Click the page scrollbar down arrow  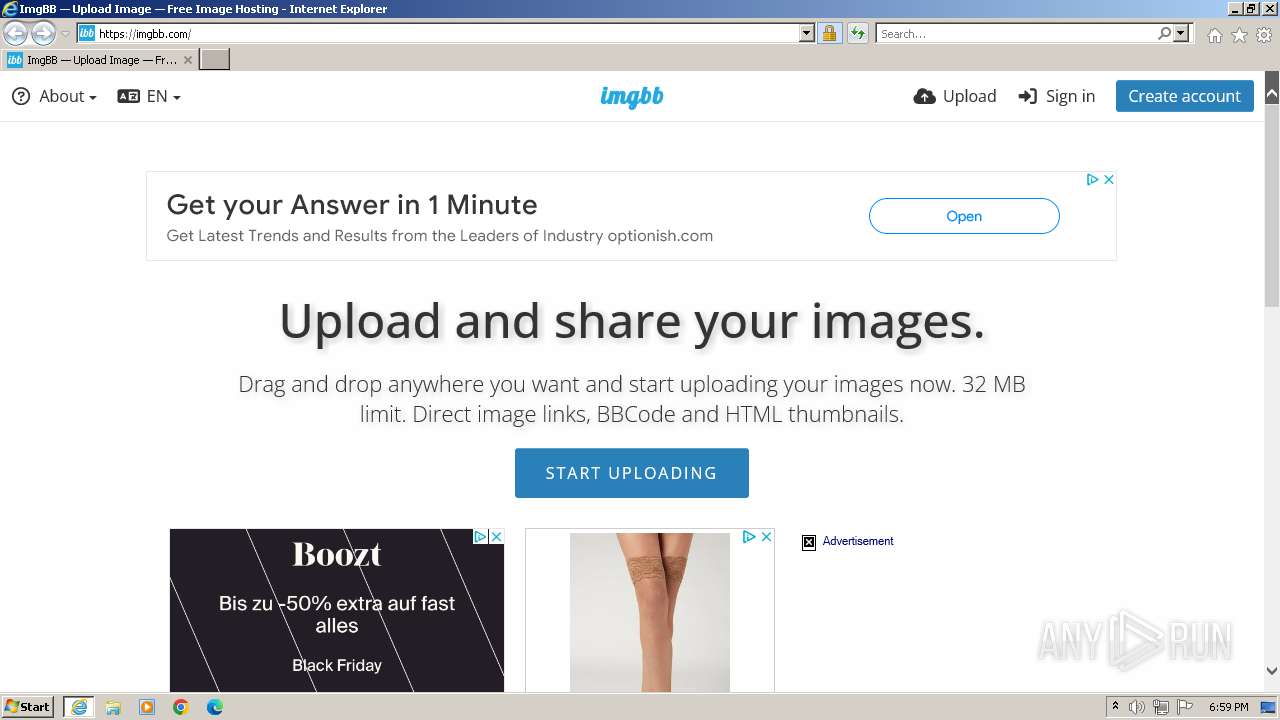[x=1272, y=671]
